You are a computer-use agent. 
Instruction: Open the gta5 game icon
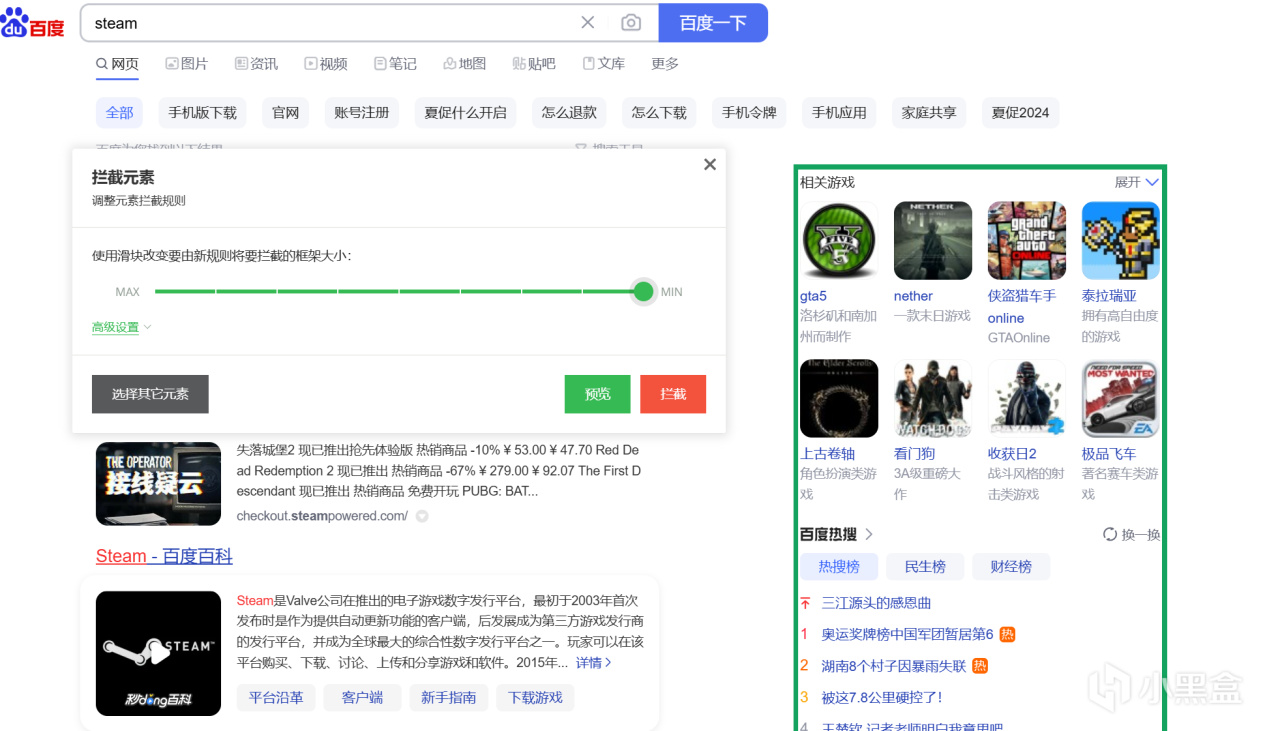(839, 241)
